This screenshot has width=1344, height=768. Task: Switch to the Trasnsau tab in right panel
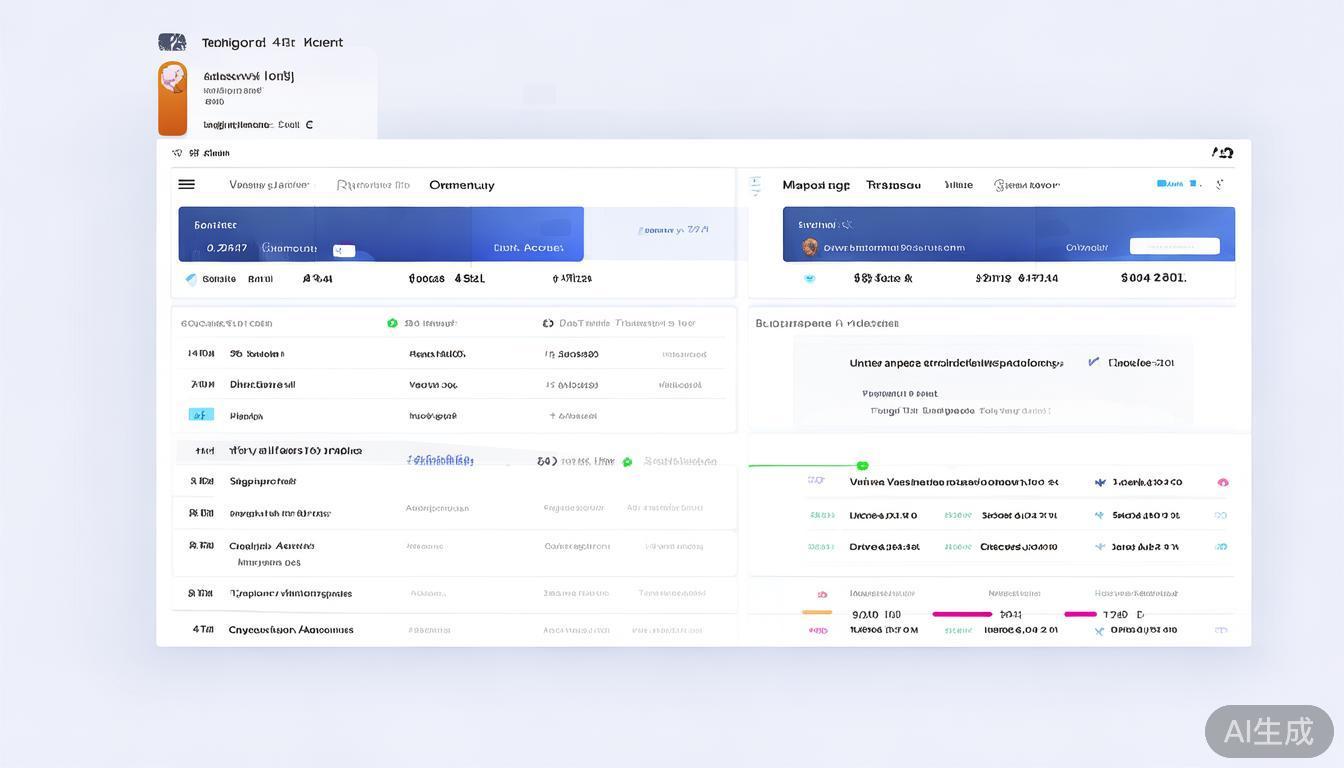point(893,185)
